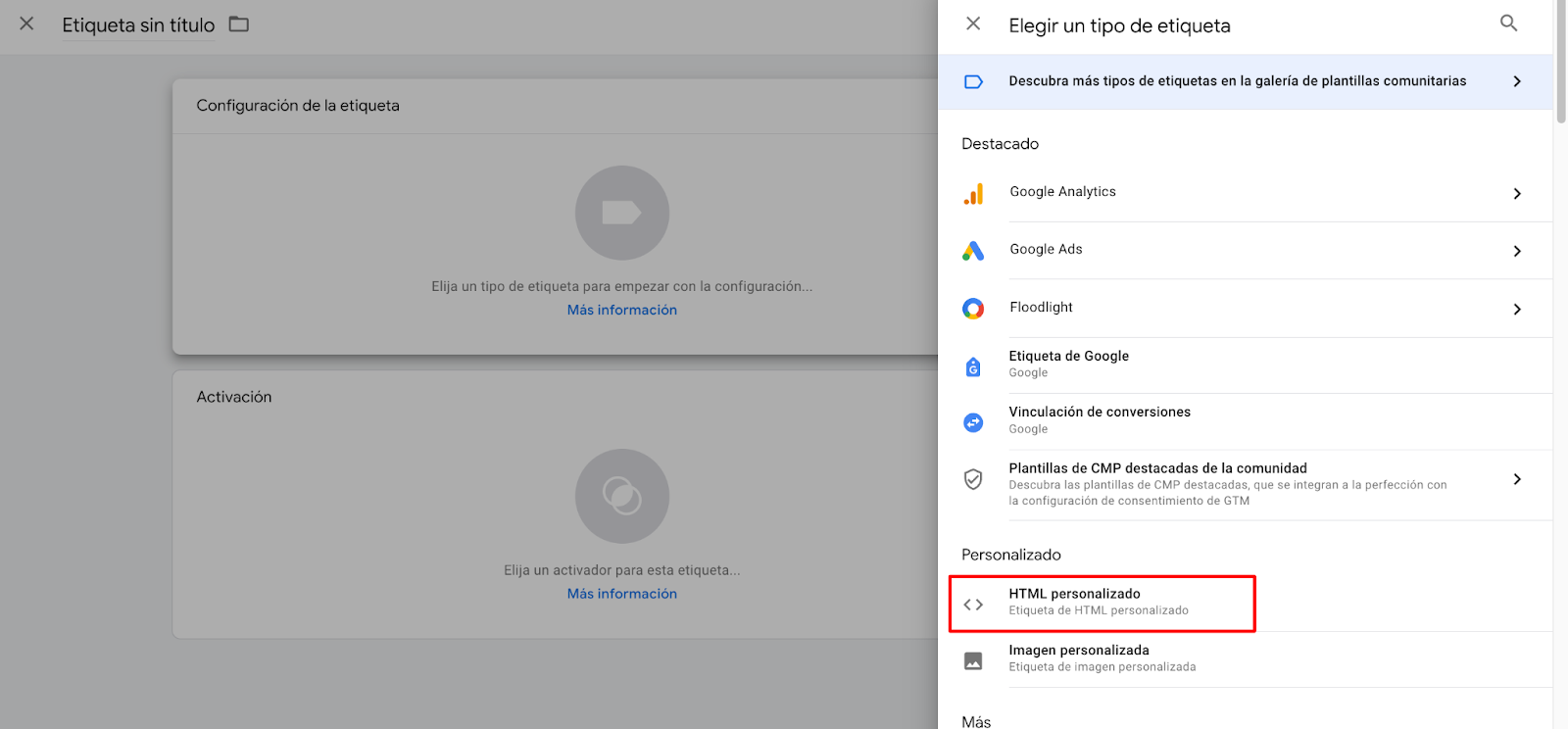1568x729 pixels.
Task: Click the Floodlight logo icon
Action: coord(973,309)
